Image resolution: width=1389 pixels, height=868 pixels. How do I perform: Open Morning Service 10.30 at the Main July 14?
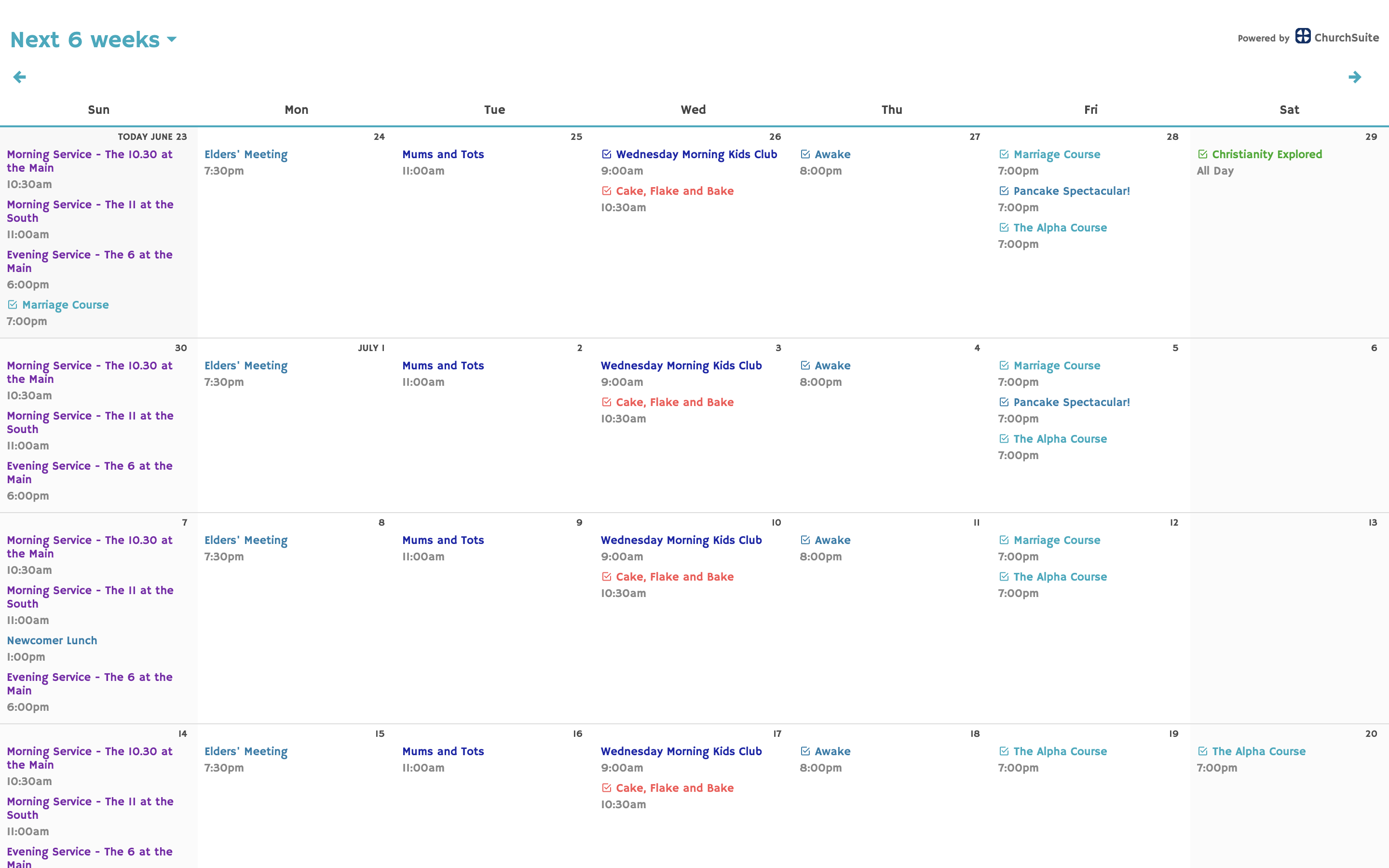90,759
